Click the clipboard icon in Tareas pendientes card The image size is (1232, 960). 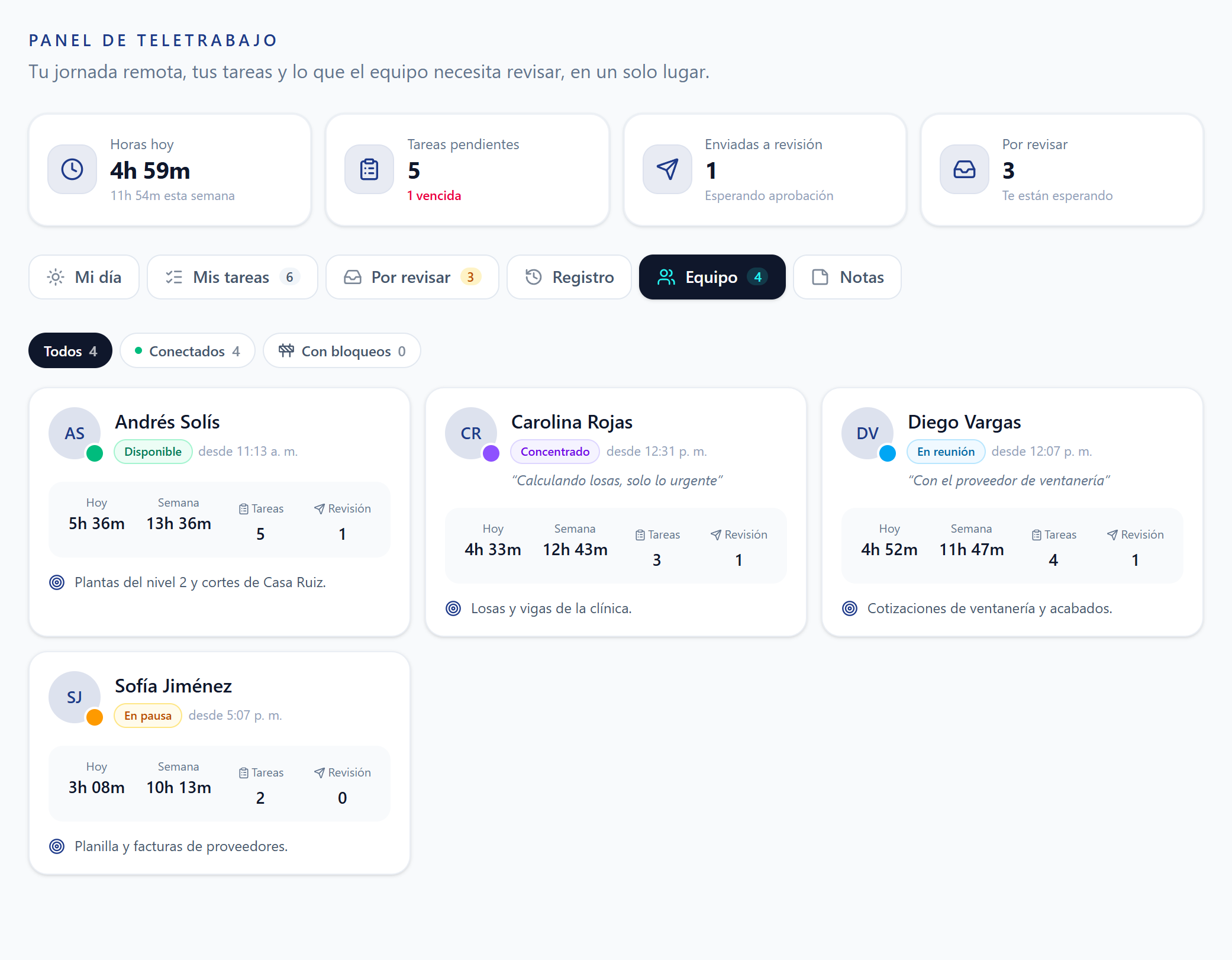(x=369, y=169)
